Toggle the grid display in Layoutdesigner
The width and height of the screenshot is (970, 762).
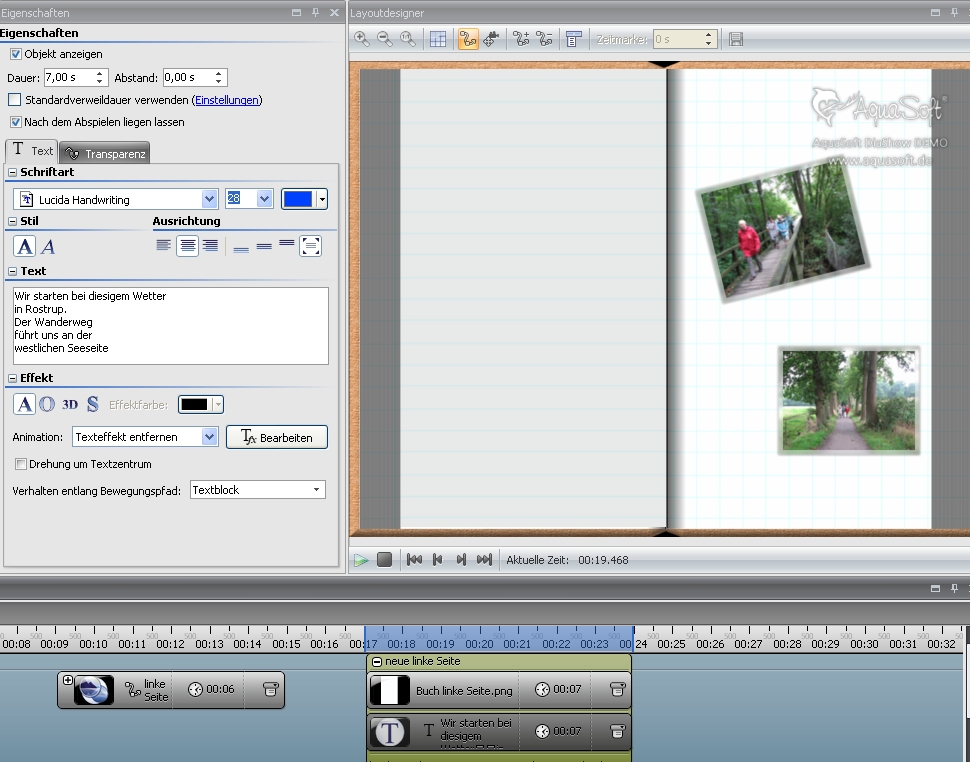pos(438,39)
